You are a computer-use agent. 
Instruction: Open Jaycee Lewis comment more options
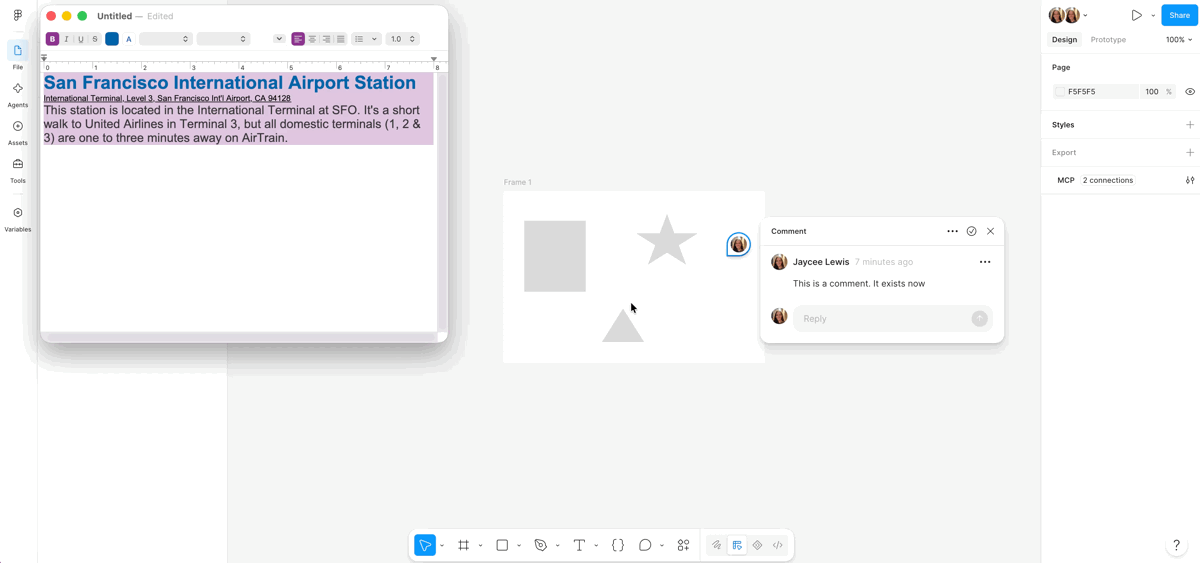click(985, 262)
